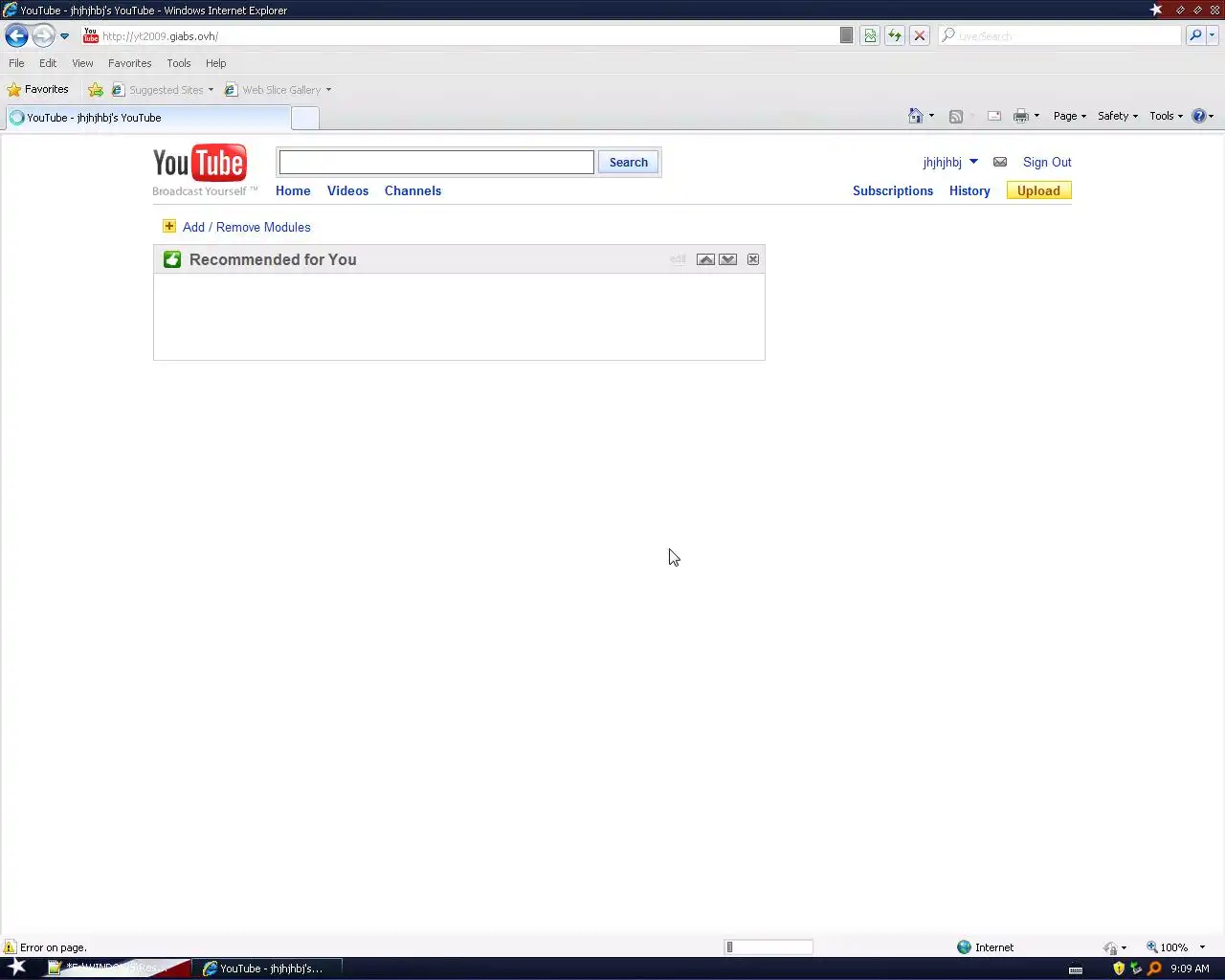The width and height of the screenshot is (1225, 980).
Task: Open Favorites center star button
Action: coord(37,89)
